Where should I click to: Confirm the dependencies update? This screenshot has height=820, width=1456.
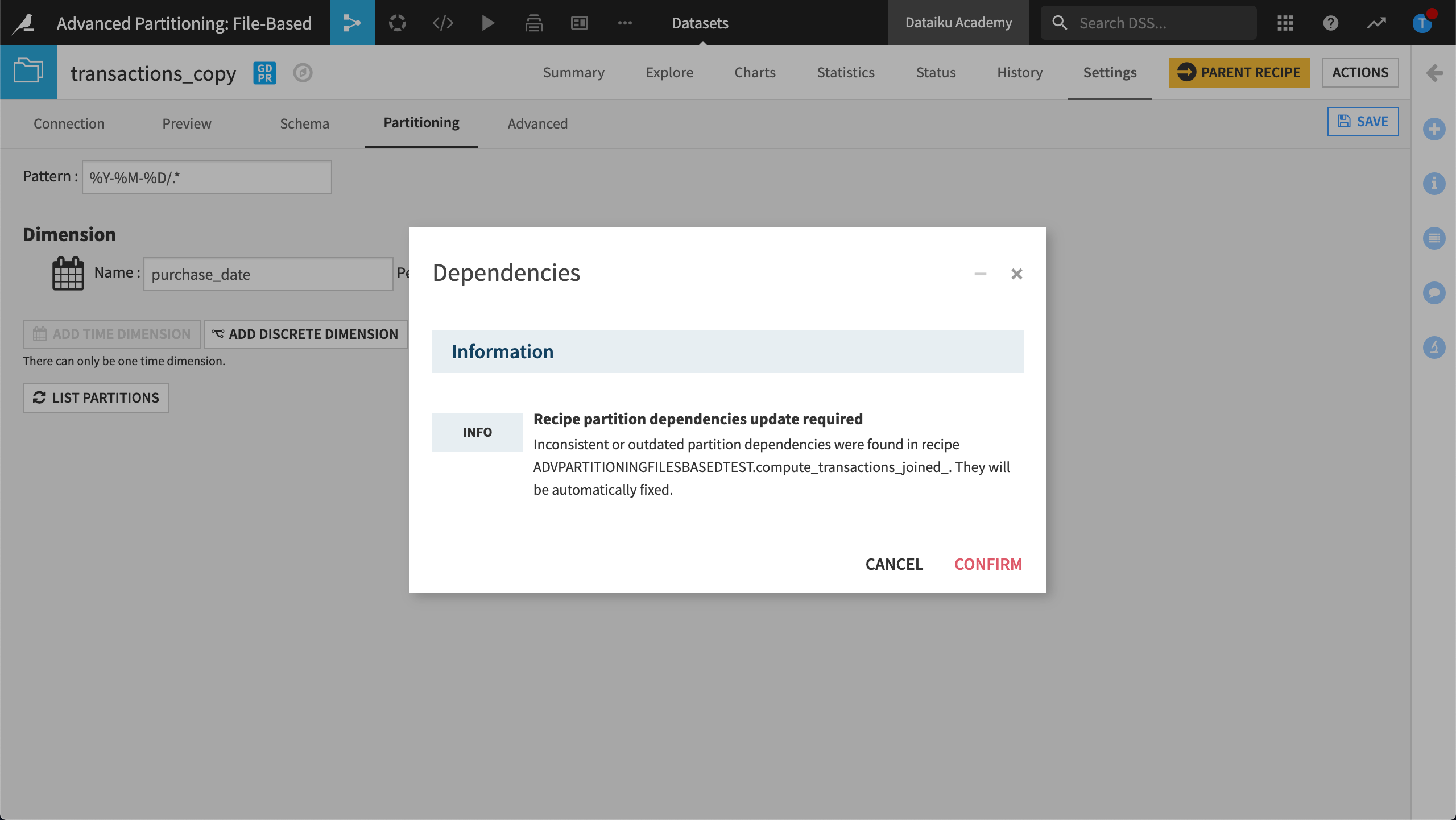tap(988, 564)
